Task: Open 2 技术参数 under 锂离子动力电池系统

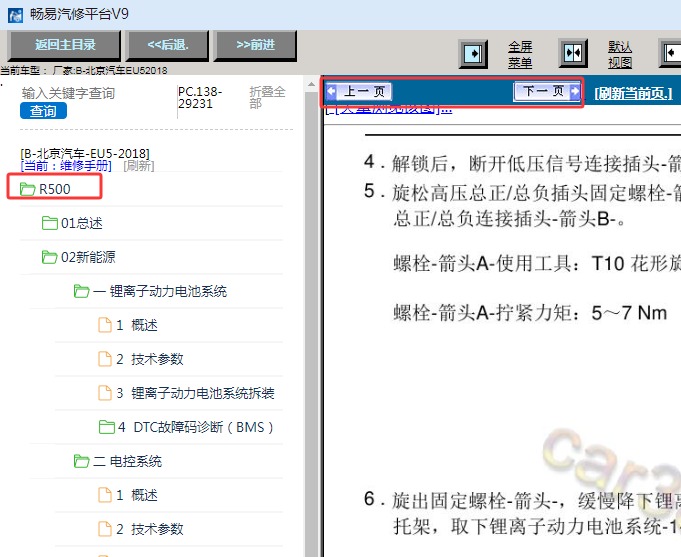Action: 150,359
